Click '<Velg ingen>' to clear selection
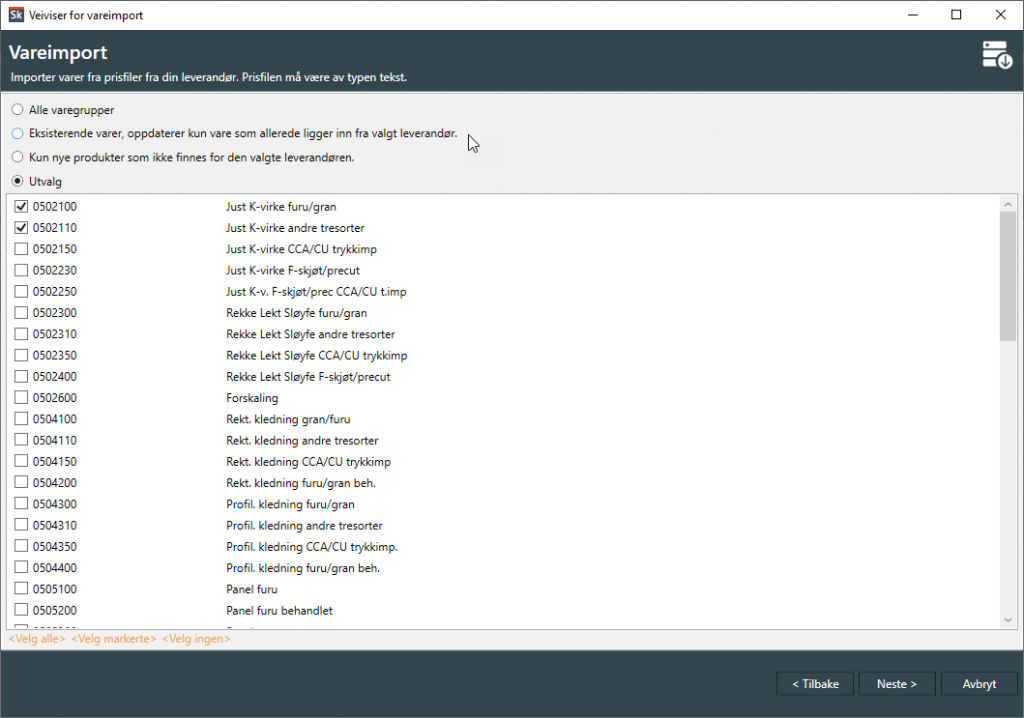This screenshot has height=718, width=1024. [x=196, y=638]
